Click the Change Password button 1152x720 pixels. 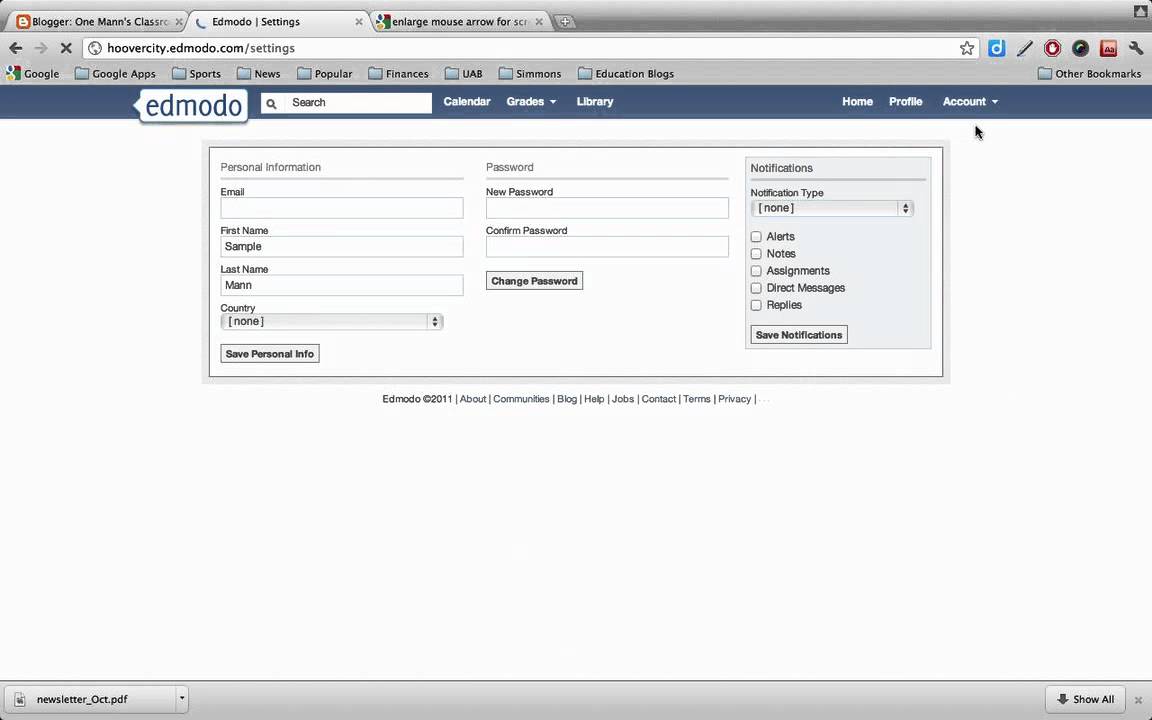point(534,281)
